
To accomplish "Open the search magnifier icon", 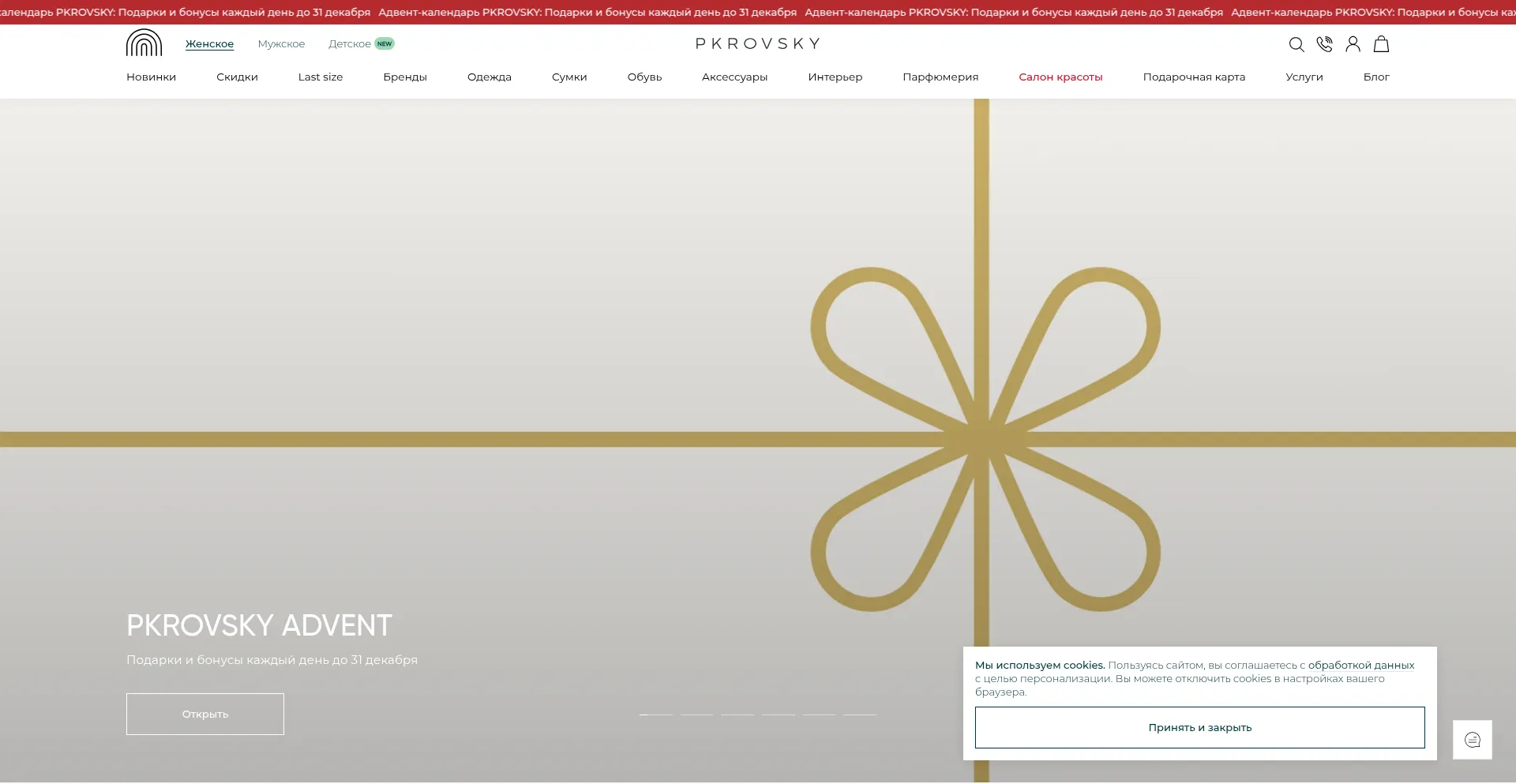I will [x=1296, y=44].
